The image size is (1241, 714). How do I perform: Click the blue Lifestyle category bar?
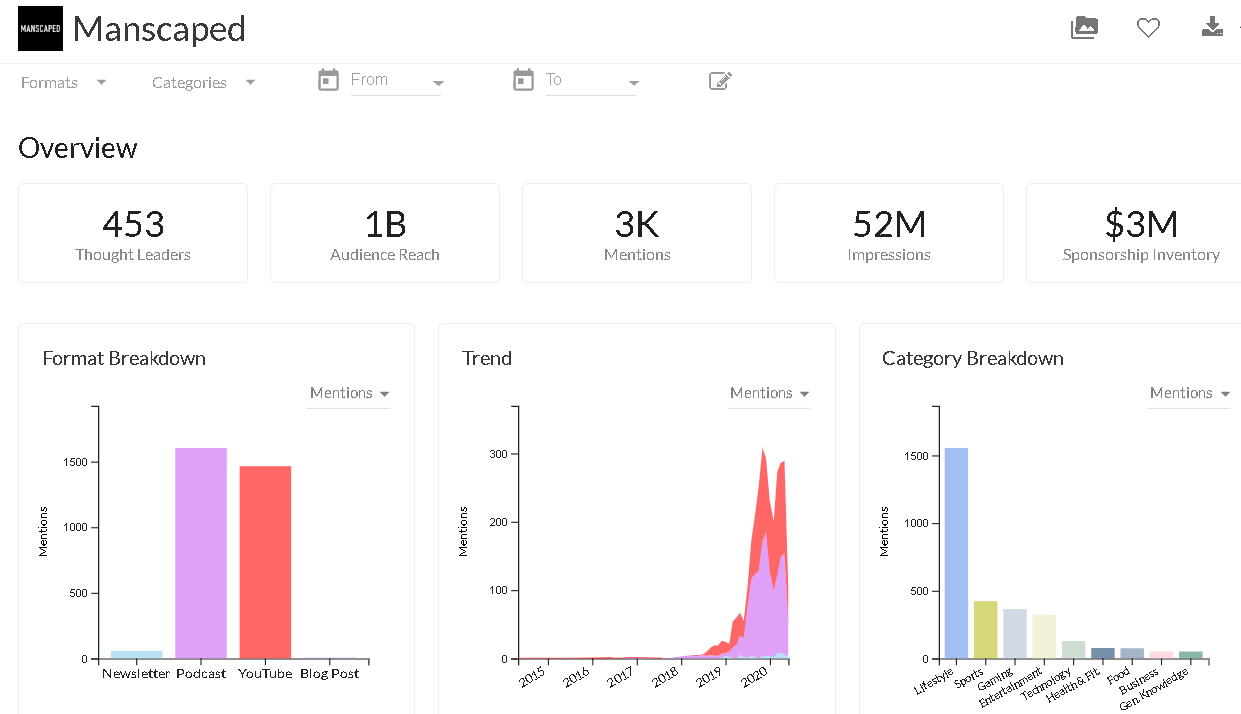click(956, 553)
